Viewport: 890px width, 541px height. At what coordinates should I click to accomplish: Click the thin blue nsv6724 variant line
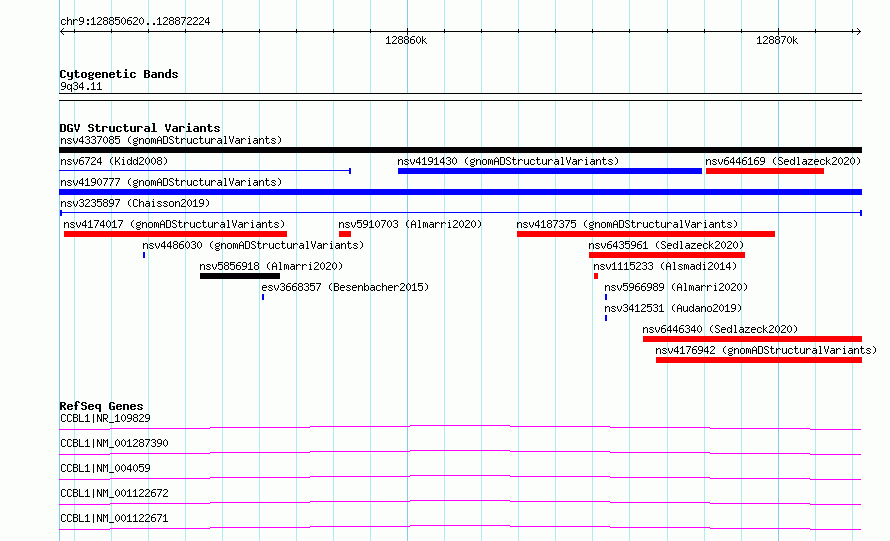click(x=205, y=171)
